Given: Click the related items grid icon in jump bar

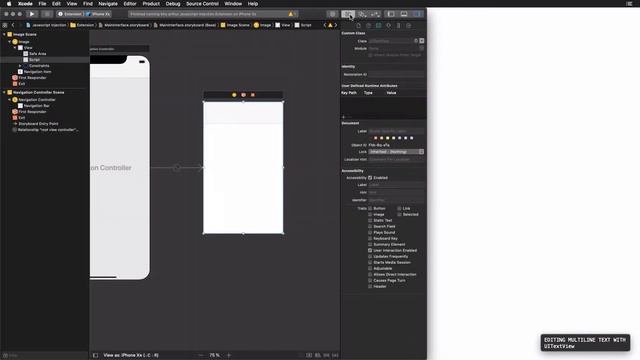Looking at the screenshot, I should pos(5,25).
